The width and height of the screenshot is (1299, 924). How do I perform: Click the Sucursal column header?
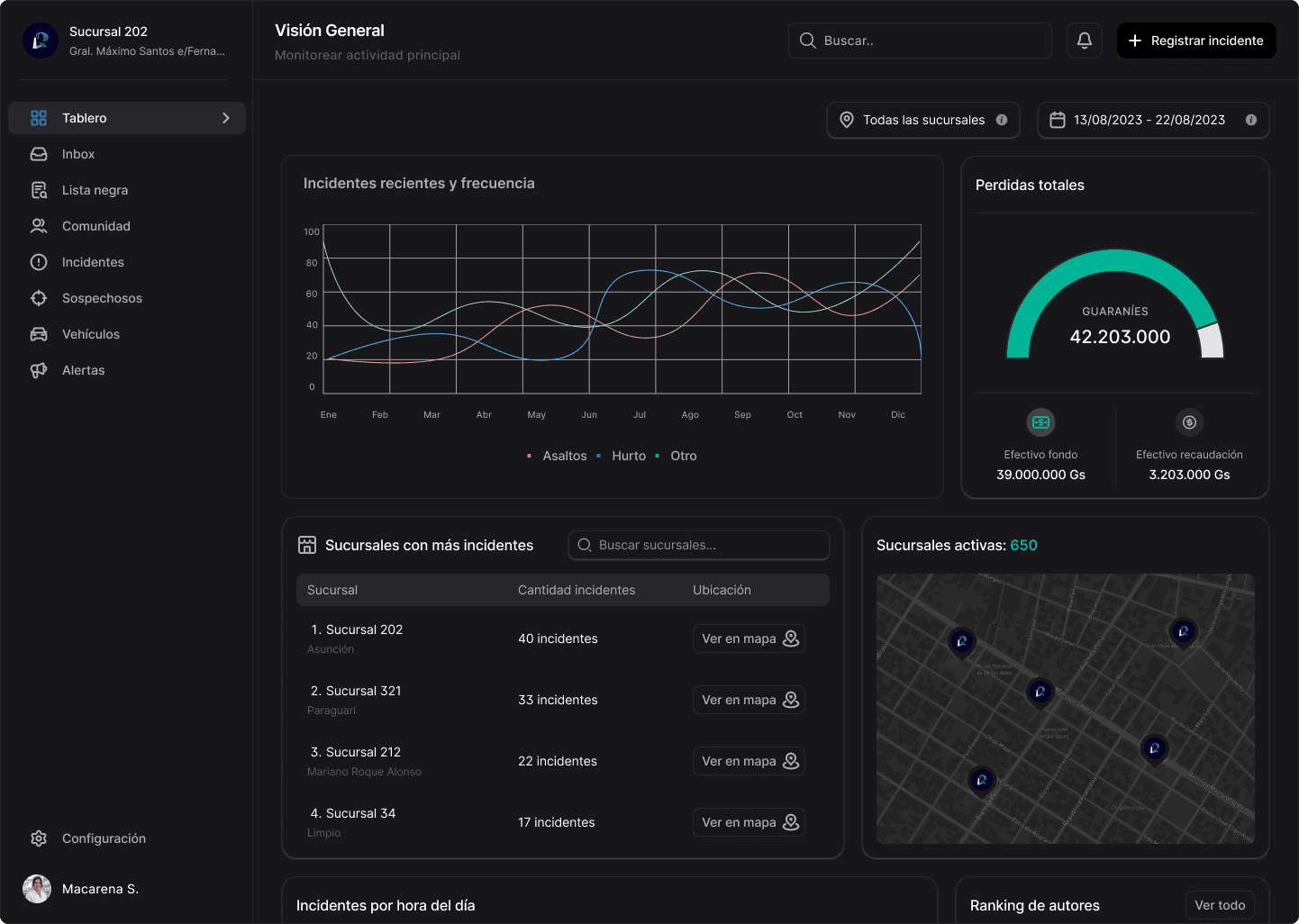pyautogui.click(x=332, y=590)
